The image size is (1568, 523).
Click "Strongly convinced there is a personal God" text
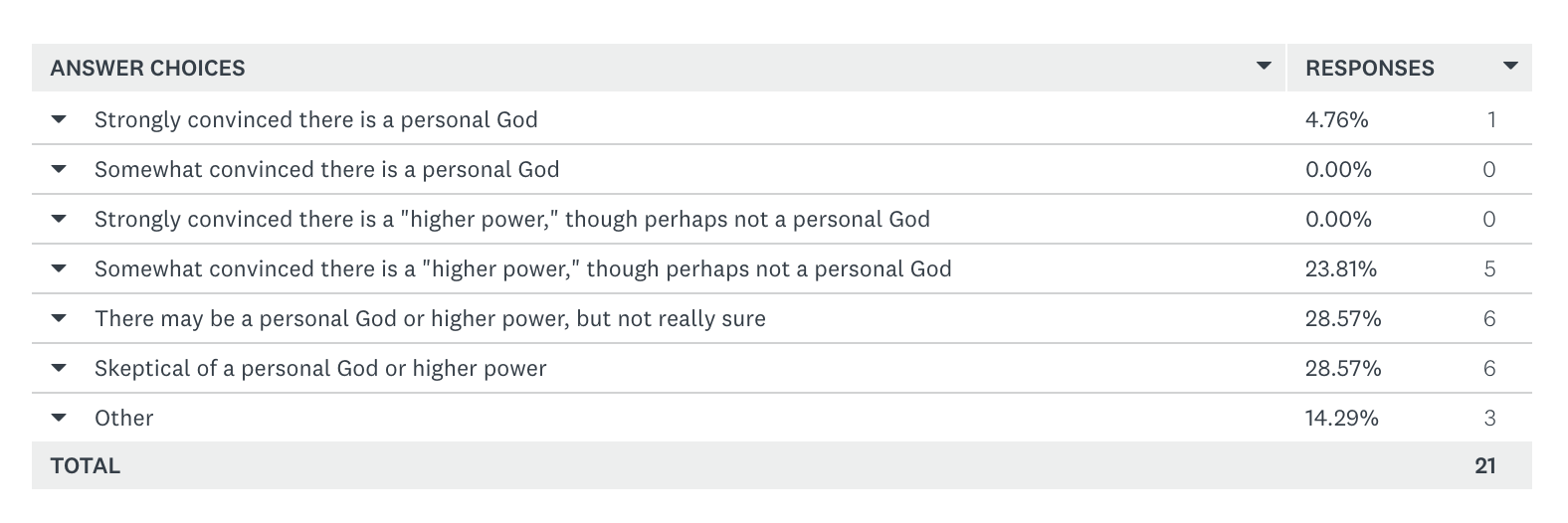[315, 119]
